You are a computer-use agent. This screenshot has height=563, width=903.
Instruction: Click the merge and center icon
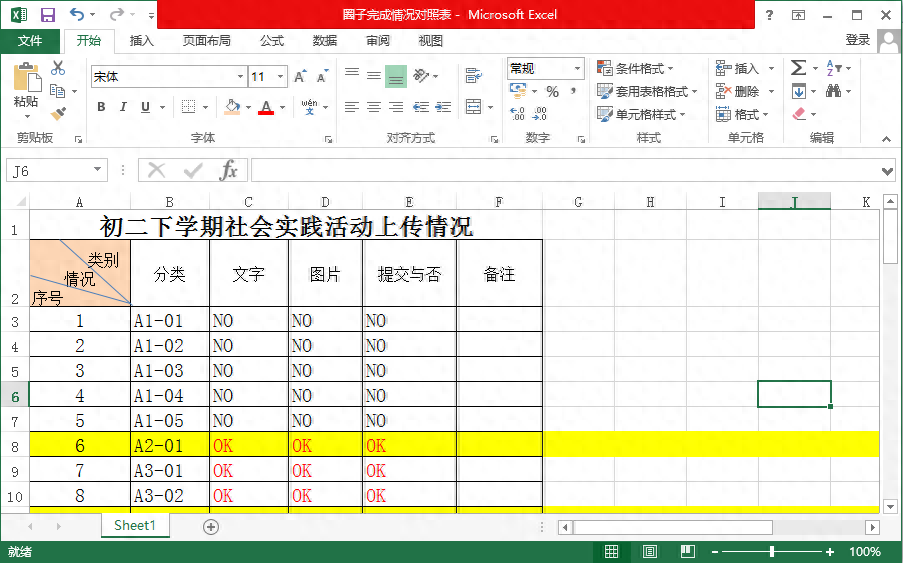point(473,106)
